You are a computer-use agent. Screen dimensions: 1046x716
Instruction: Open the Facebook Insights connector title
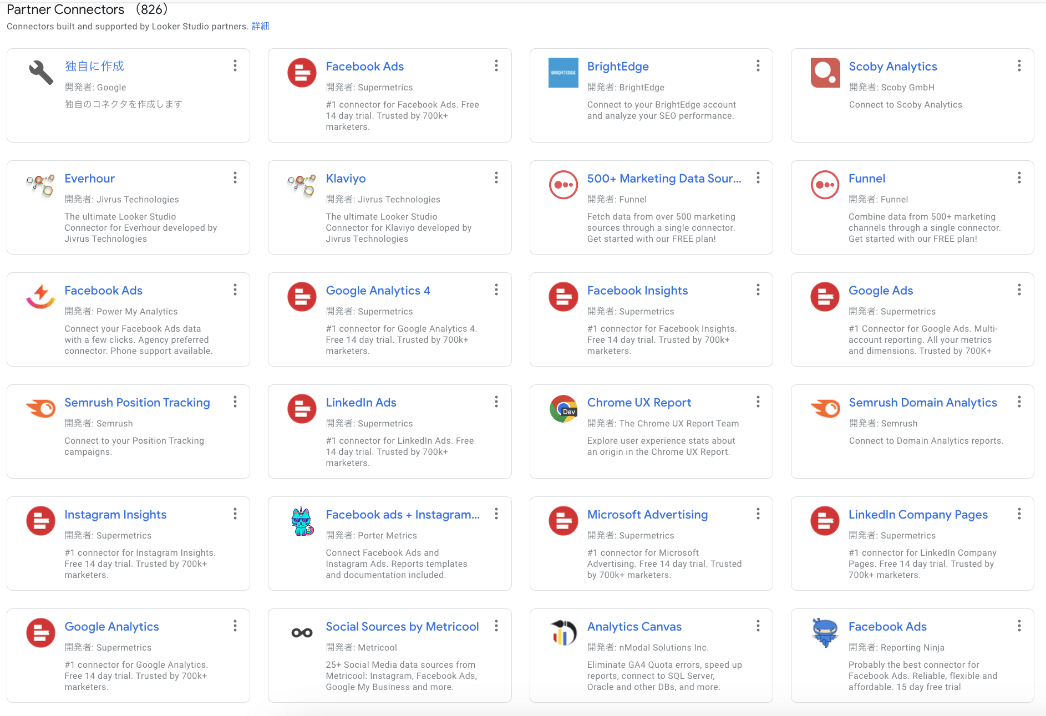[x=637, y=290]
